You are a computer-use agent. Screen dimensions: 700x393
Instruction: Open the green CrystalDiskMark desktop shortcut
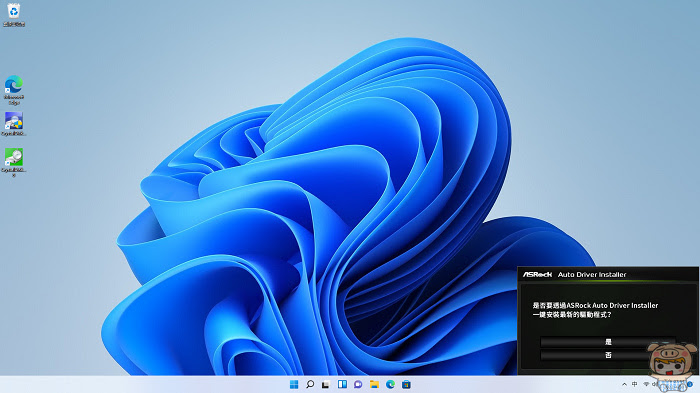click(14, 163)
